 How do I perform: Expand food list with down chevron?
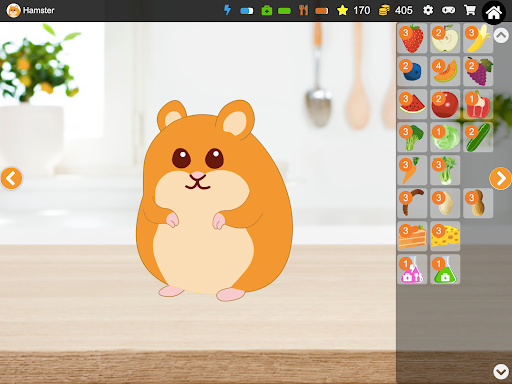coord(501,371)
